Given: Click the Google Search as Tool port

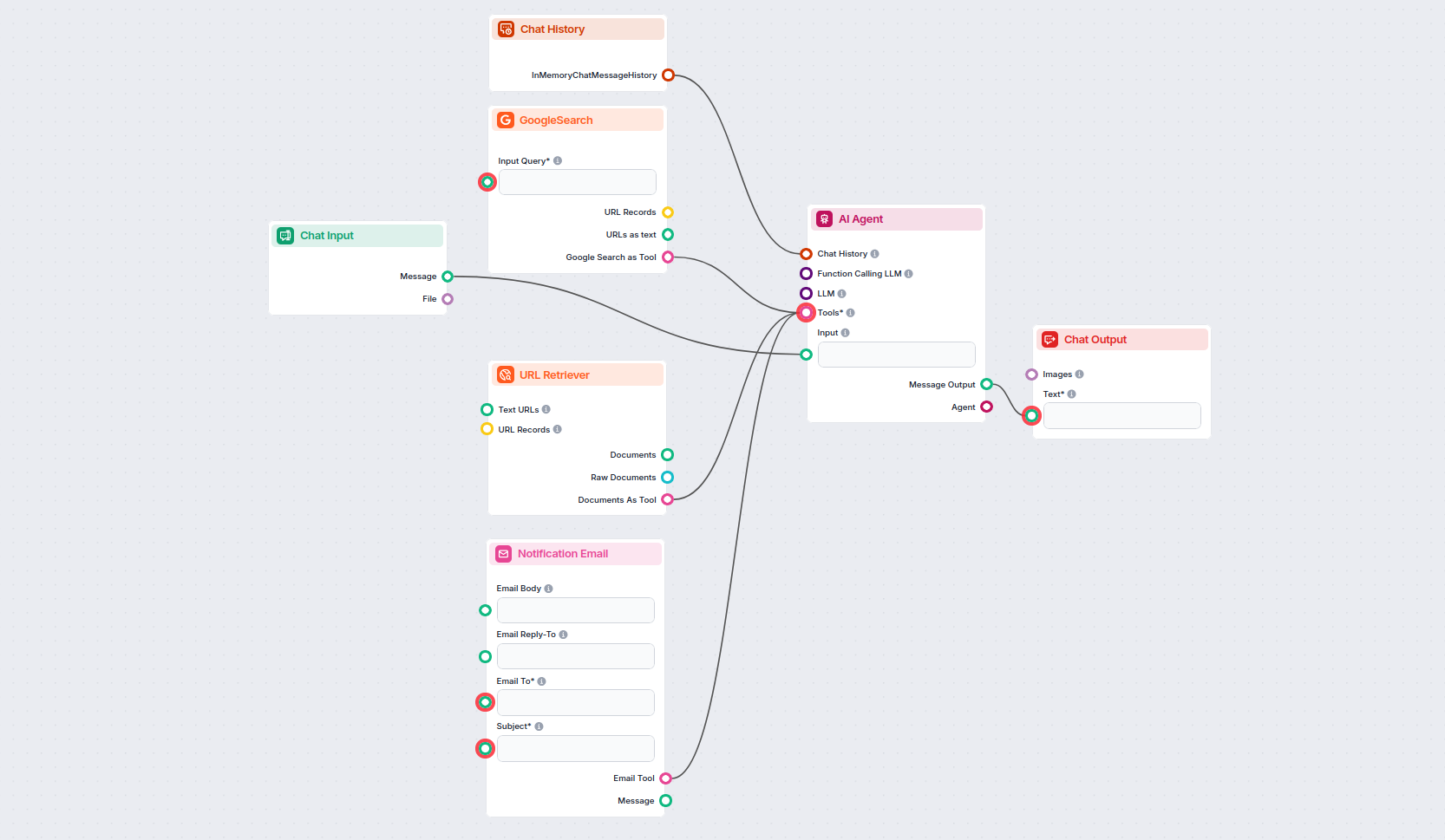Looking at the screenshot, I should [667, 257].
